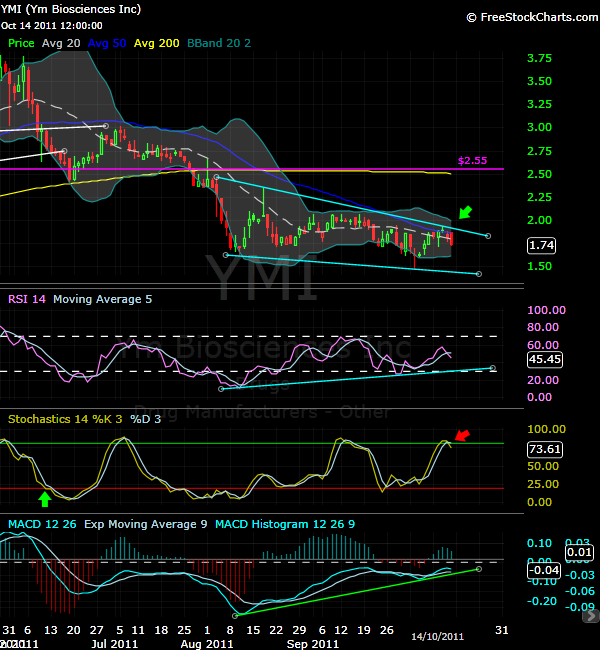The width and height of the screenshot is (600, 650).
Task: Click the 45.45 RSI value box
Action: coord(545,359)
